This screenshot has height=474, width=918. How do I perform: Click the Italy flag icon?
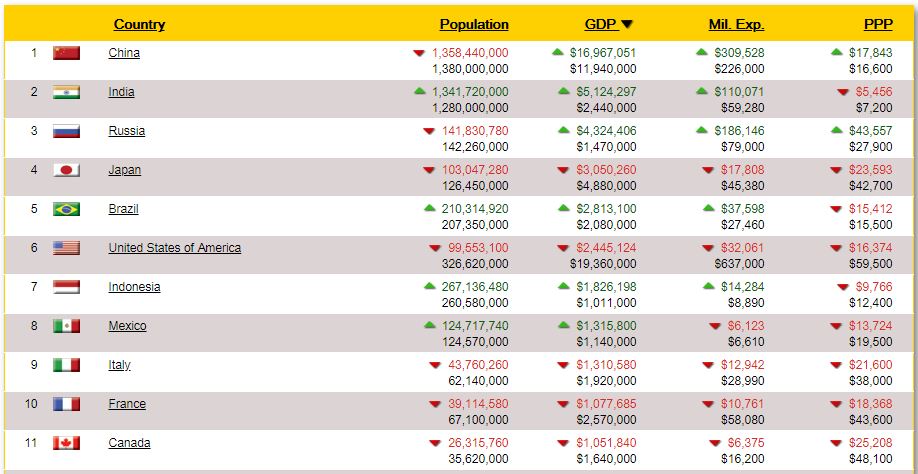[66, 365]
